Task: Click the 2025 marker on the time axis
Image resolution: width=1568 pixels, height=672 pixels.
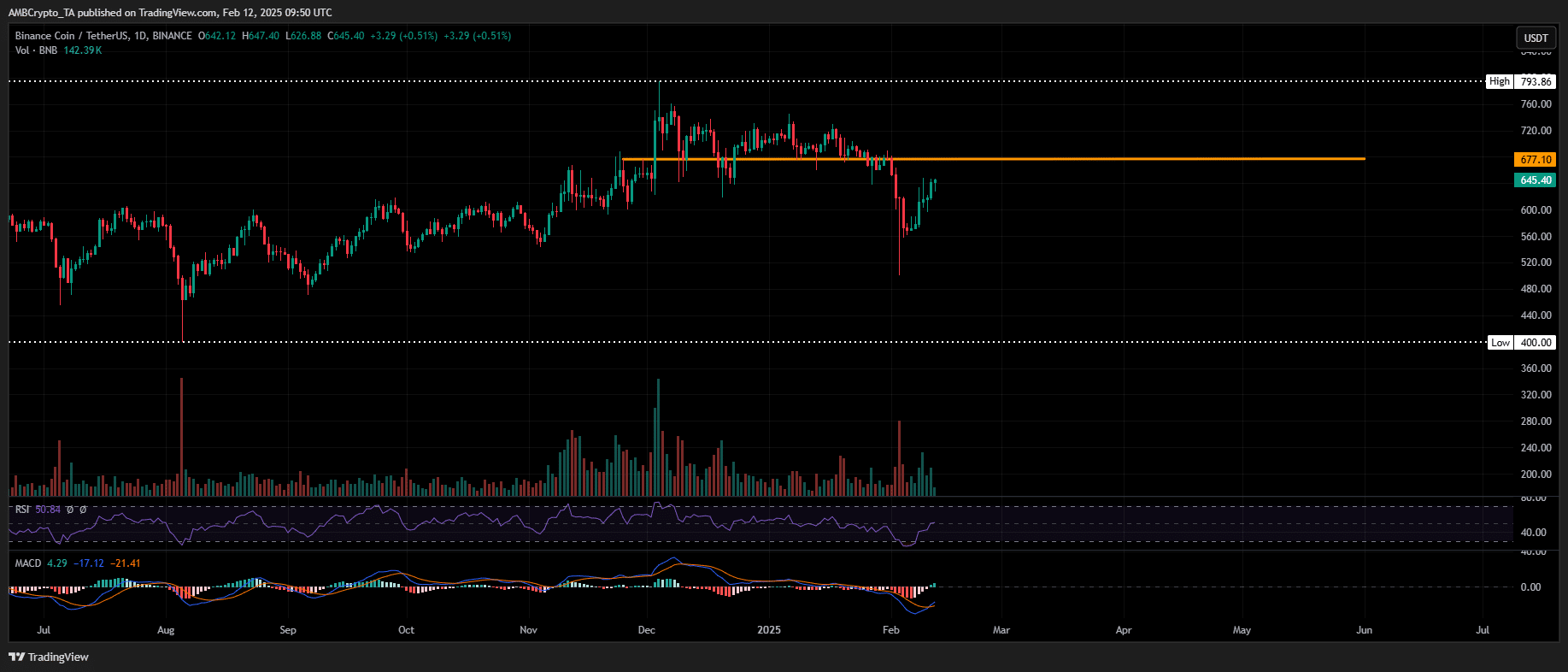Action: pos(769,630)
